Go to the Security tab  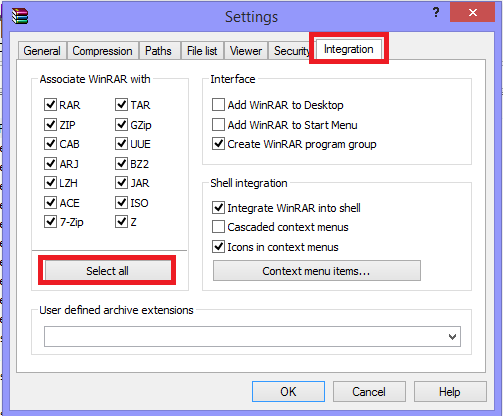(290, 51)
